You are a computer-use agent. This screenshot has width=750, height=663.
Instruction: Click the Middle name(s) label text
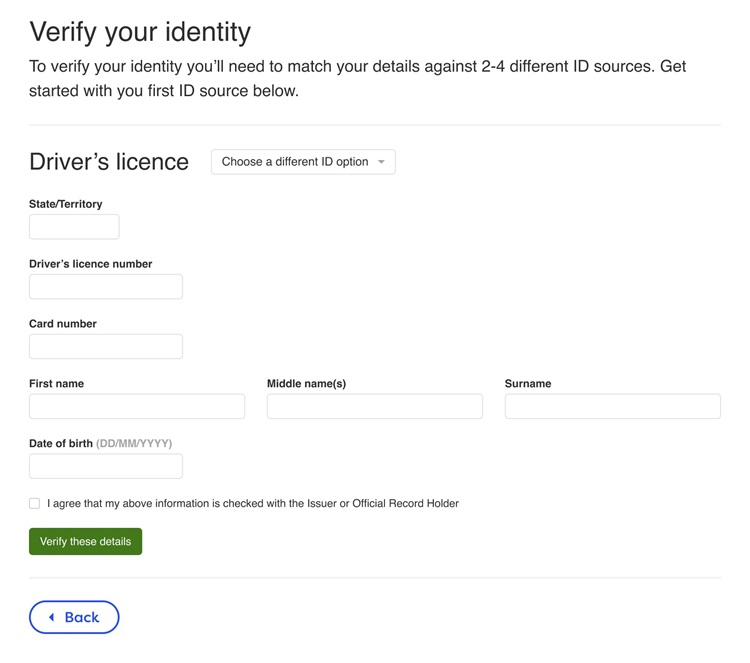pyautogui.click(x=306, y=384)
